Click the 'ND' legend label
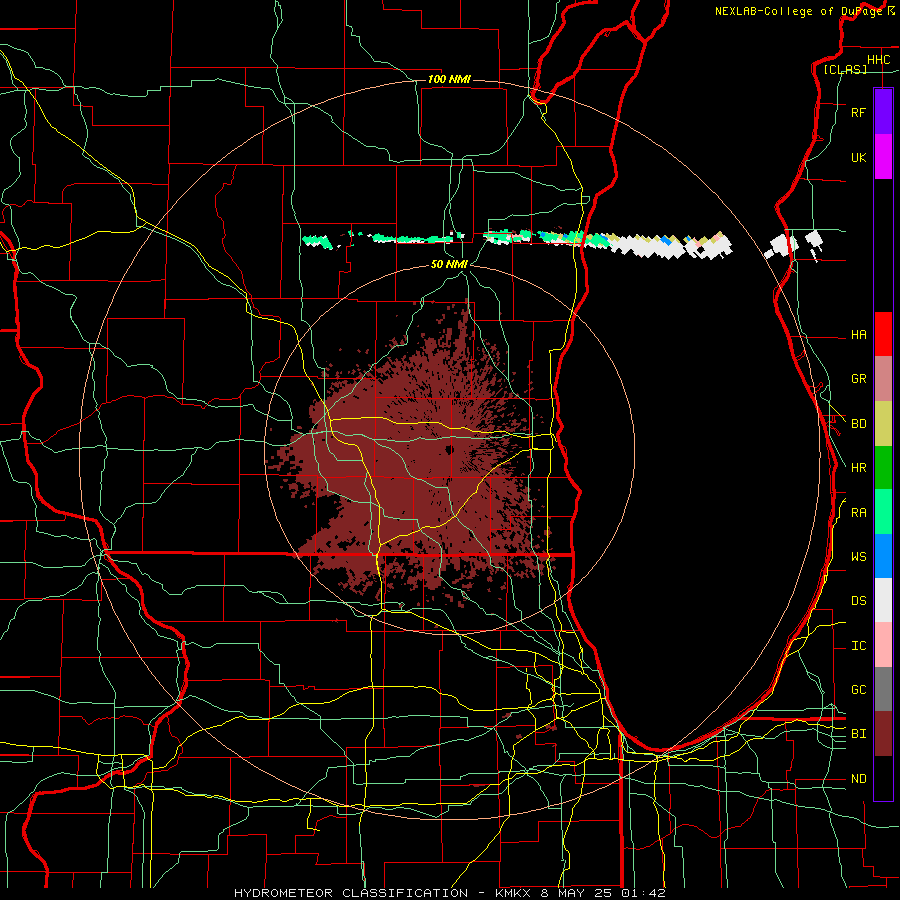Image resolution: width=900 pixels, height=900 pixels. (858, 779)
